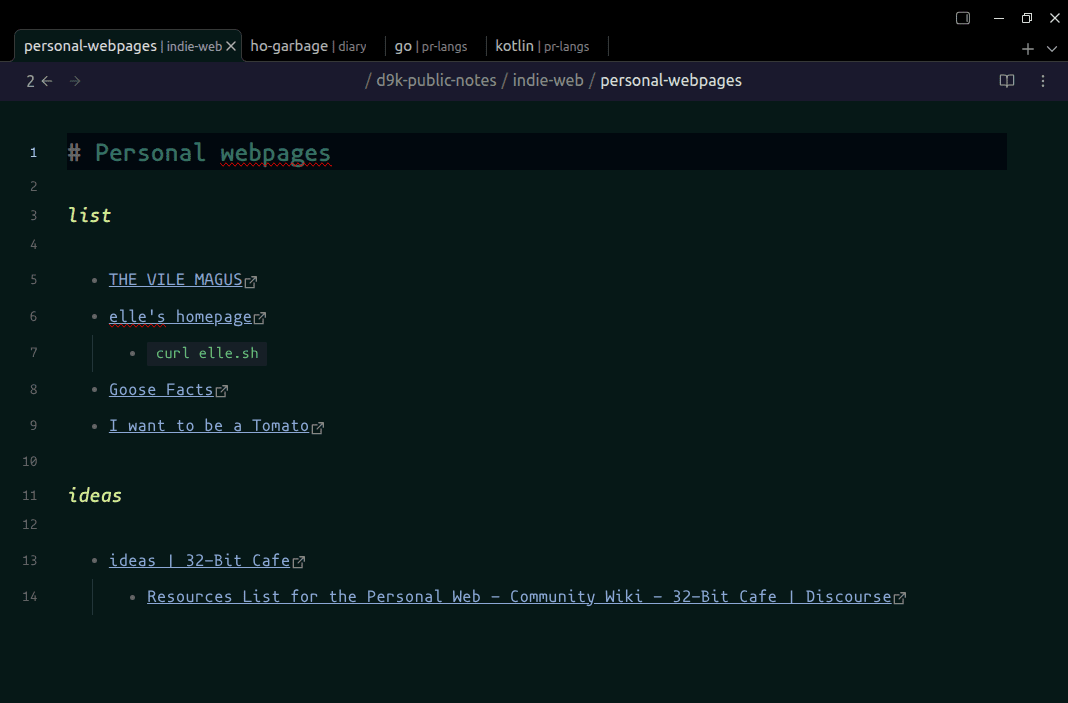Screen dimensions: 1068x703
Task: Click external link icon after elle's homepage
Action: (x=260, y=318)
